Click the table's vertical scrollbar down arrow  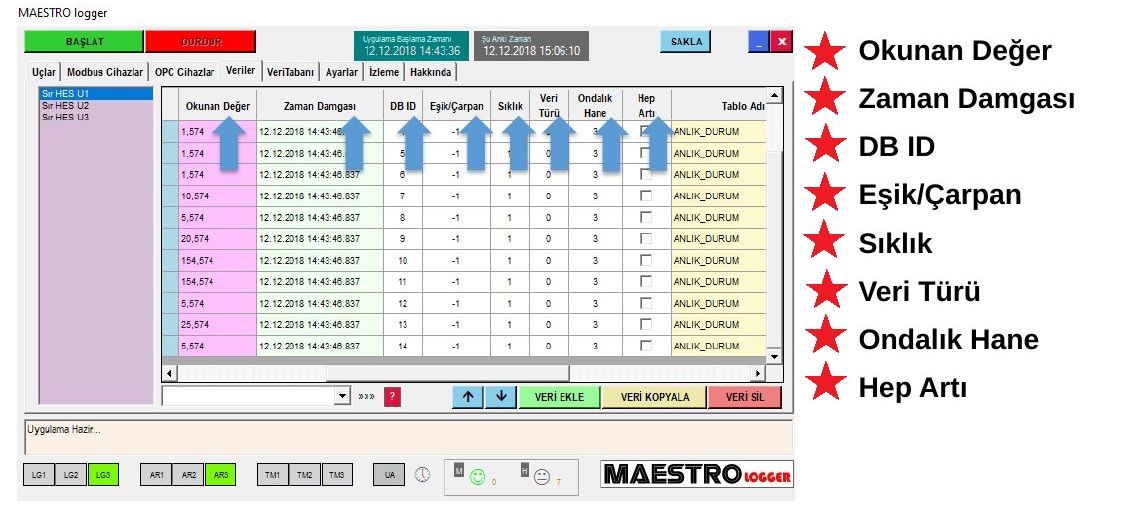[x=774, y=356]
